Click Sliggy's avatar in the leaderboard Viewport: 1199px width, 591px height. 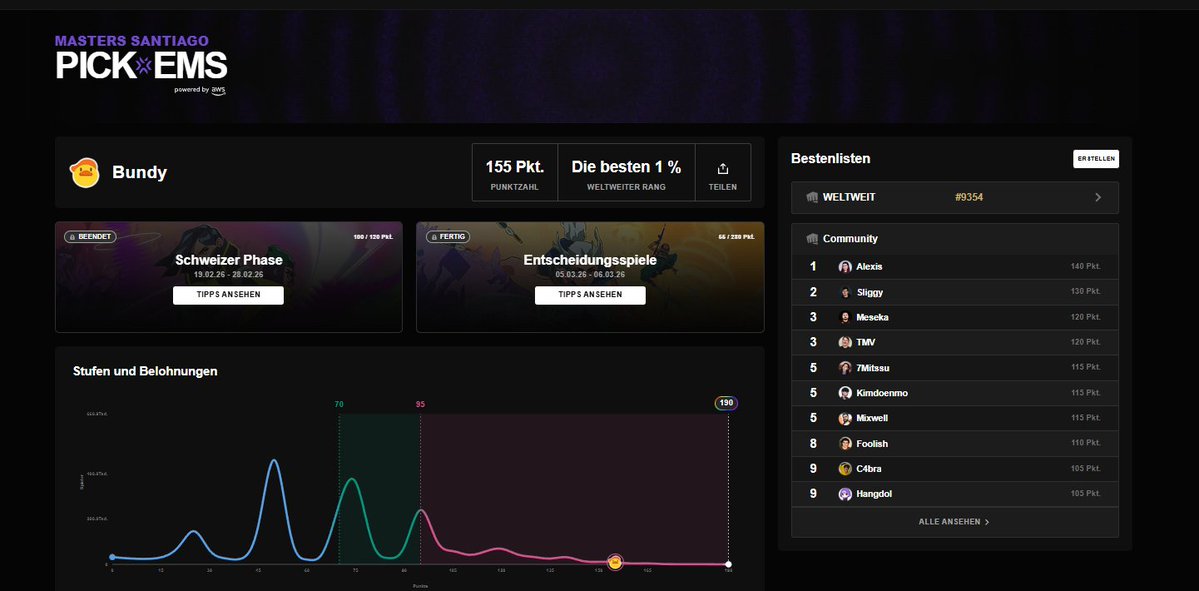point(845,292)
